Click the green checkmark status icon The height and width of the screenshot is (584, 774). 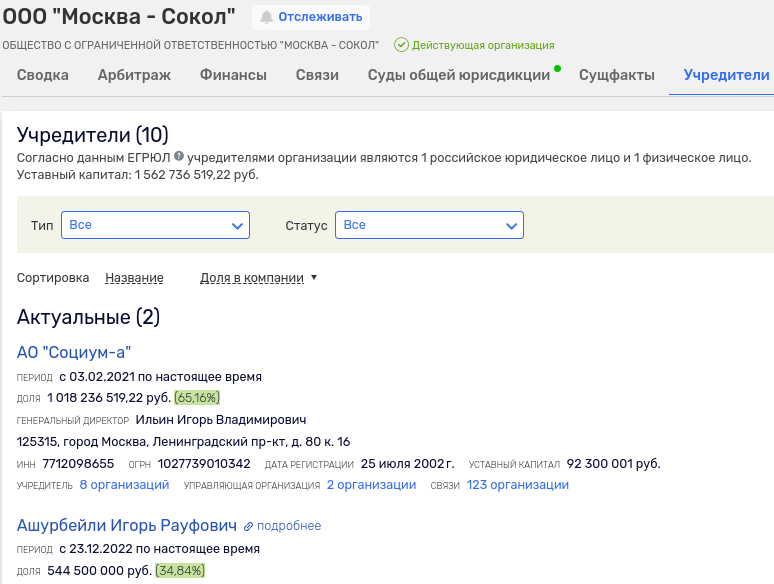(x=401, y=45)
